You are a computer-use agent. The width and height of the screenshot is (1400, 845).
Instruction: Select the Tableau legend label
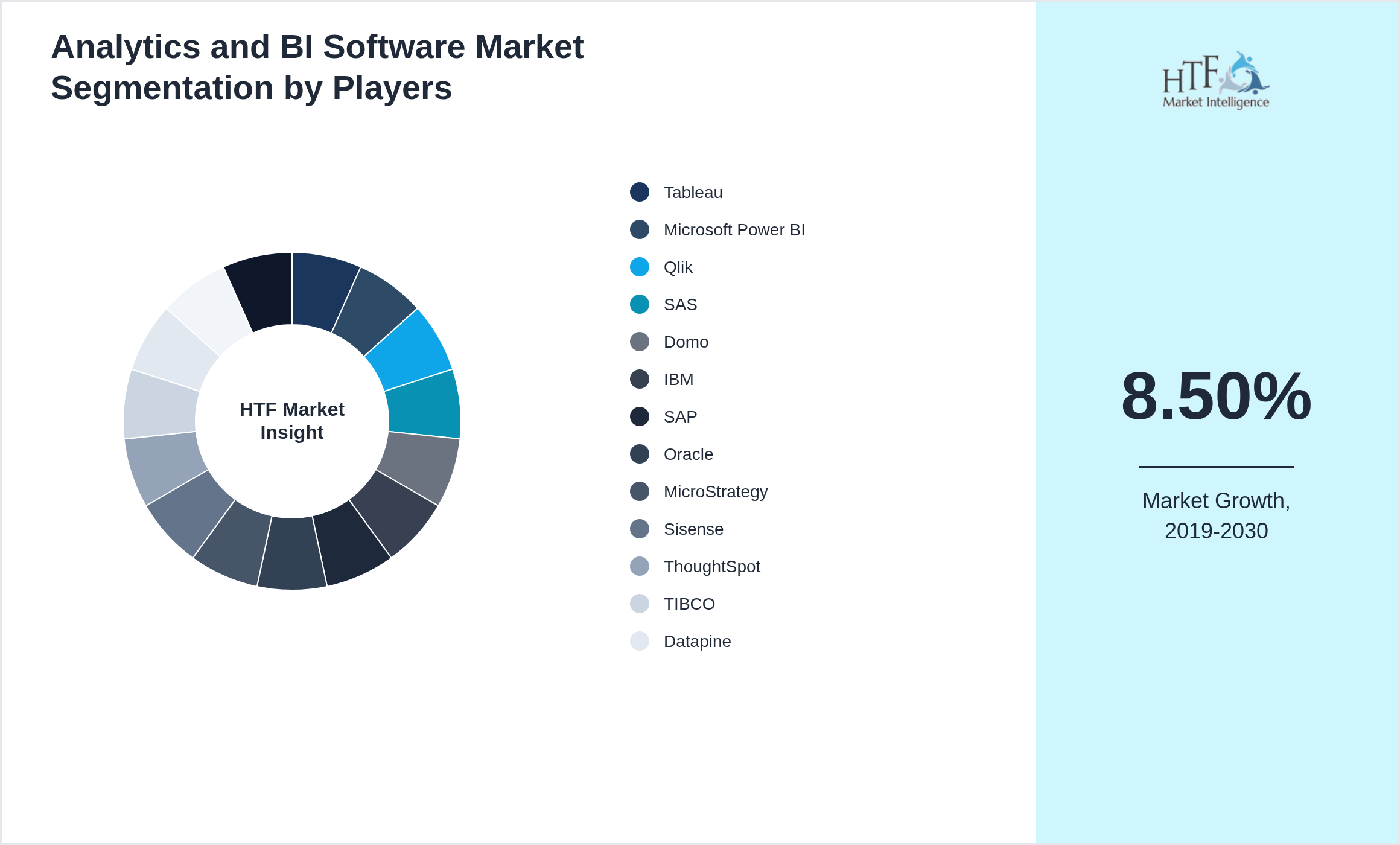point(693,192)
